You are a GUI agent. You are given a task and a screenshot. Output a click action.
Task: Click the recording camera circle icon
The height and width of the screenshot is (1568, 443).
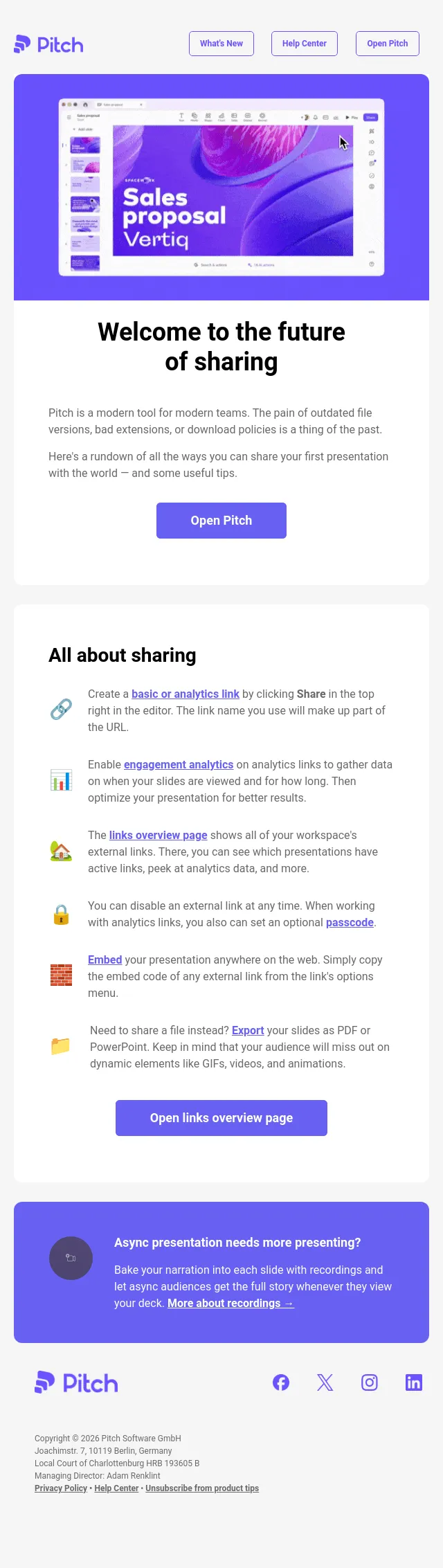tap(71, 1258)
